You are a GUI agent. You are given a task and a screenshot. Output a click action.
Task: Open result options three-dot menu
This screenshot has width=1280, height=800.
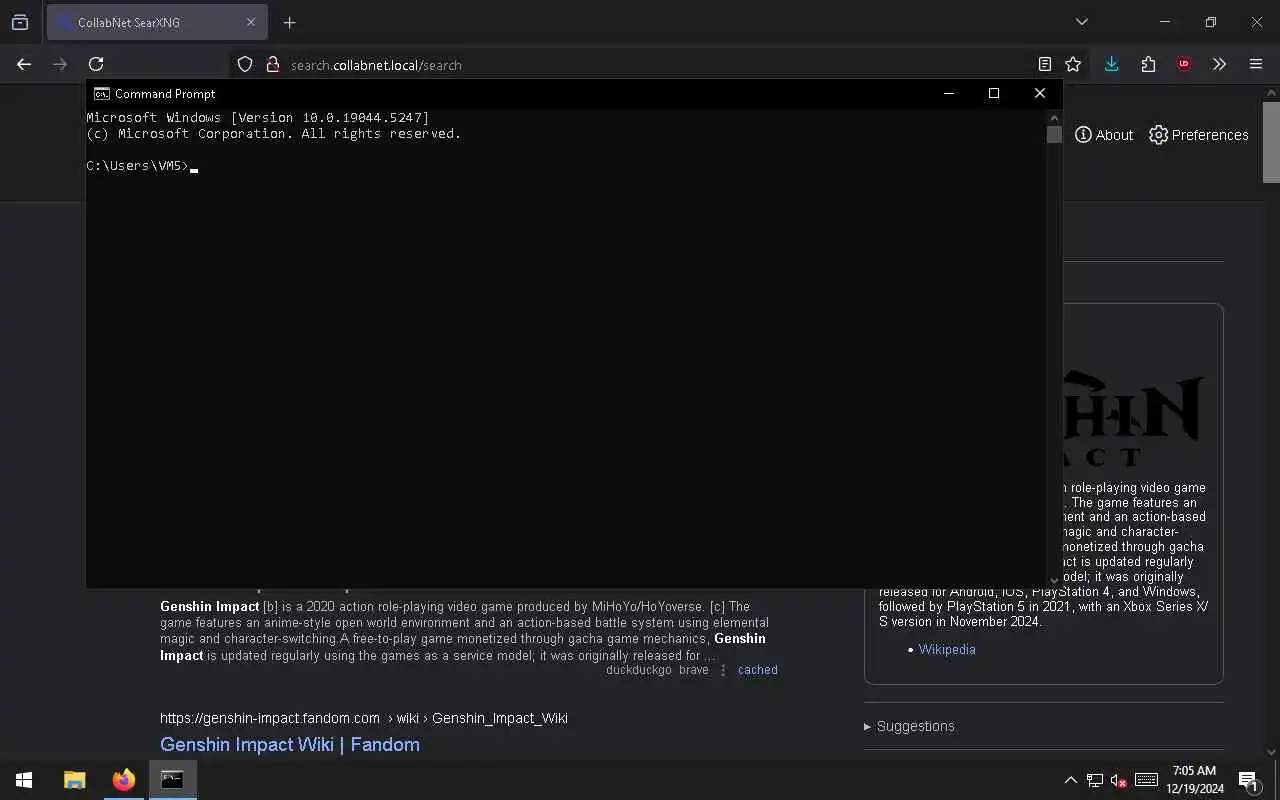click(x=723, y=670)
